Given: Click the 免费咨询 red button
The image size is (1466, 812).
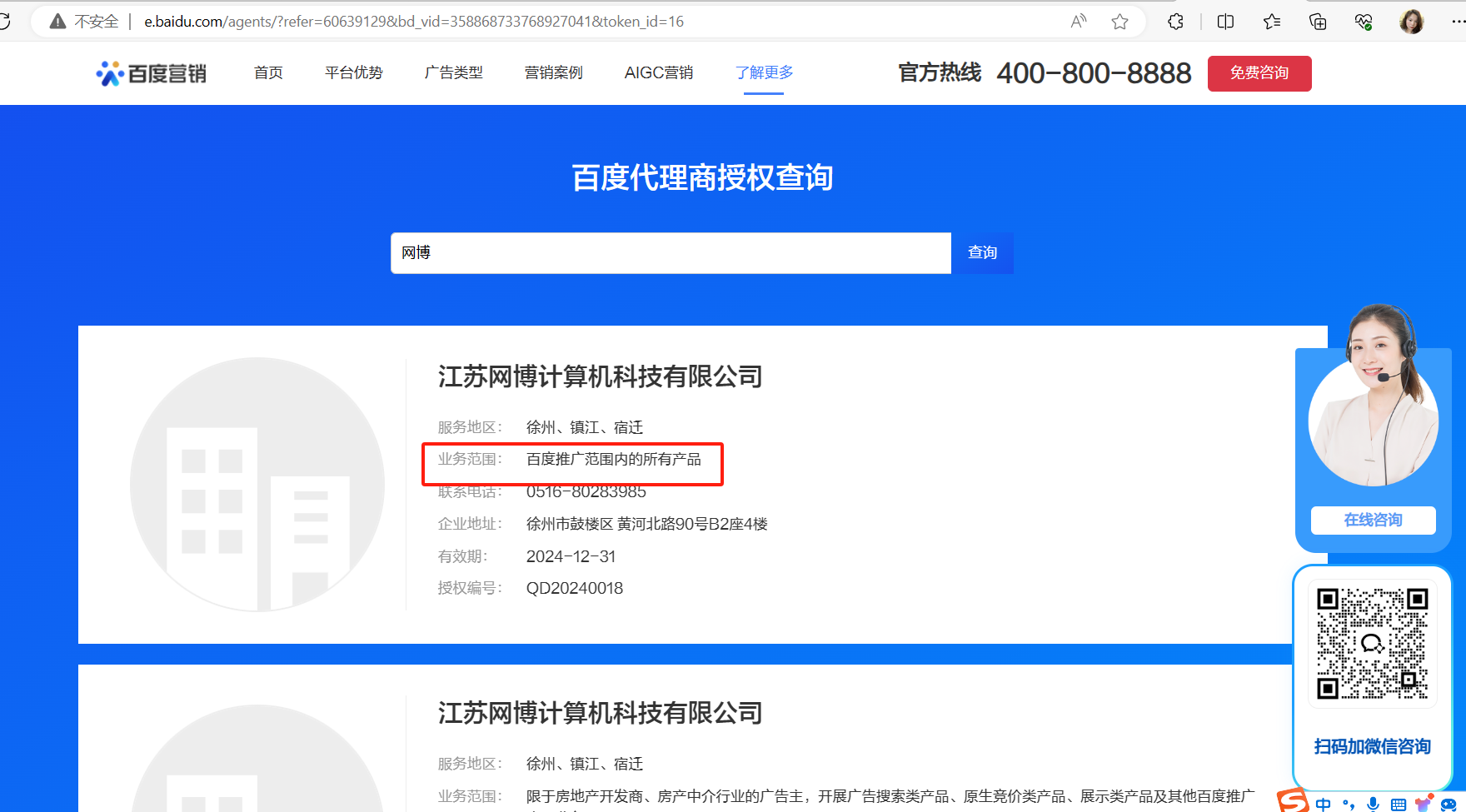Looking at the screenshot, I should click(x=1259, y=73).
